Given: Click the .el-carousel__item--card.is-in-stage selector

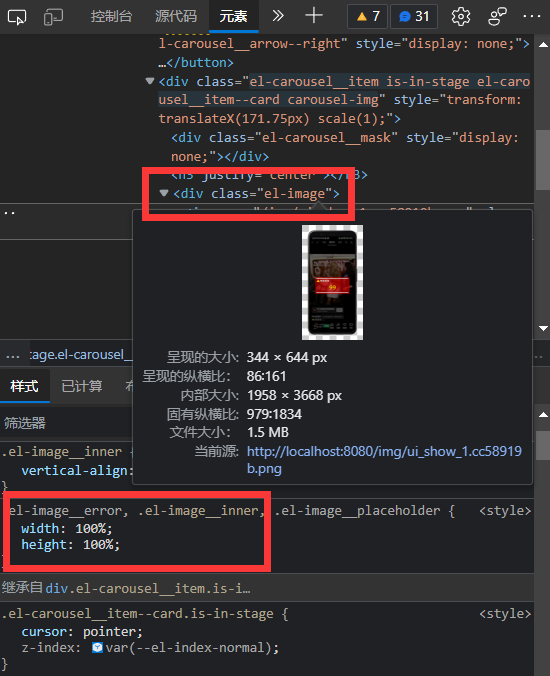Looking at the screenshot, I should pyautogui.click(x=138, y=613).
